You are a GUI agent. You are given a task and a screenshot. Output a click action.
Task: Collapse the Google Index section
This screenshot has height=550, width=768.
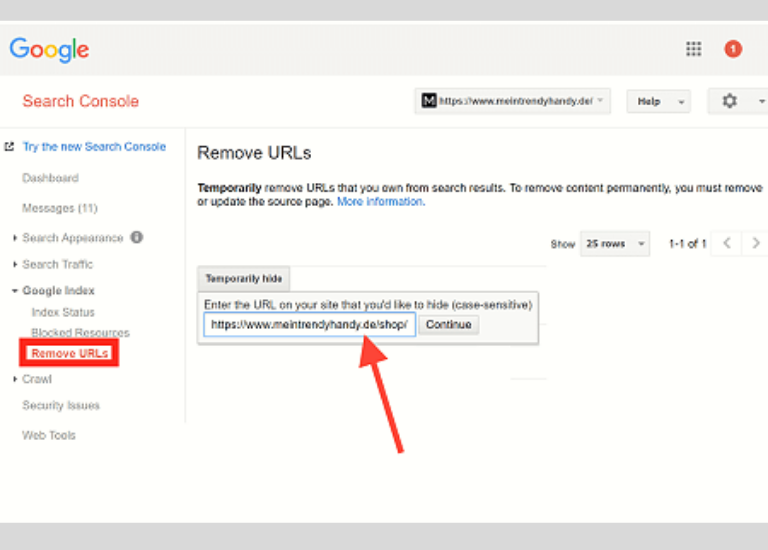pyautogui.click(x=15, y=291)
